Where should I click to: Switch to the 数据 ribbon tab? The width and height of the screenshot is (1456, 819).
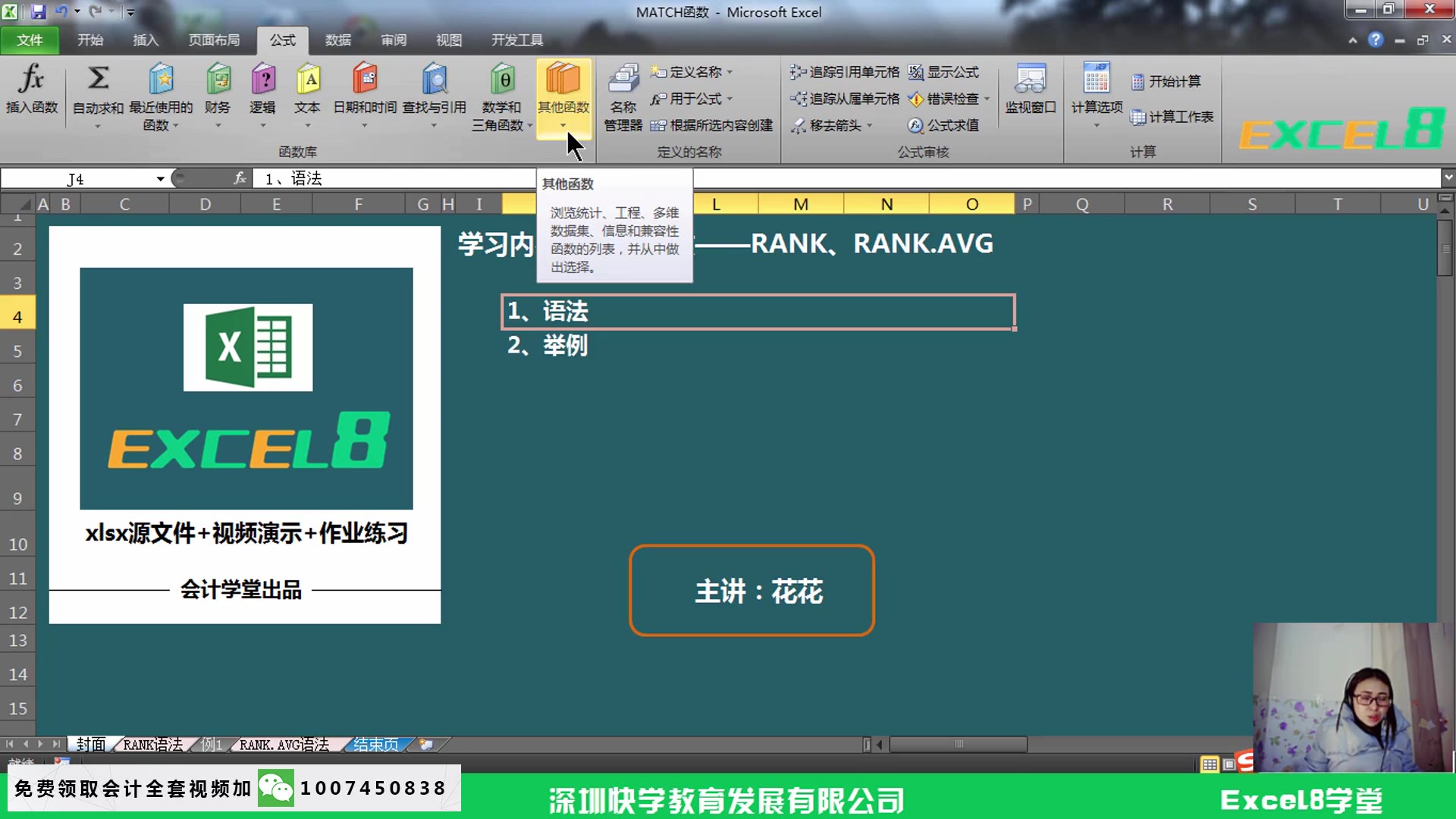(338, 39)
